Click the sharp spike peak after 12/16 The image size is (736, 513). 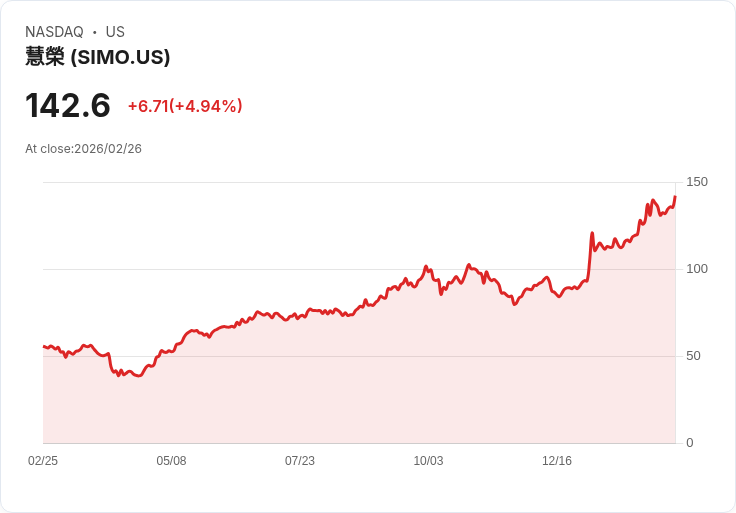(x=592, y=233)
